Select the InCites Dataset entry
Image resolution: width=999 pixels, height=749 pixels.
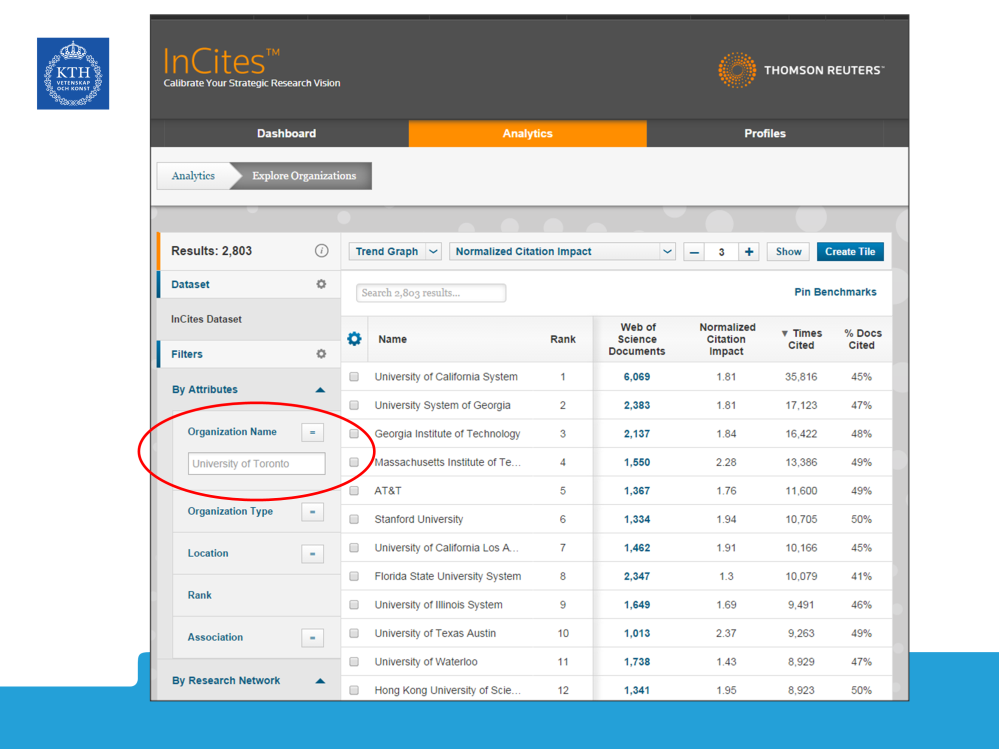coord(206,319)
